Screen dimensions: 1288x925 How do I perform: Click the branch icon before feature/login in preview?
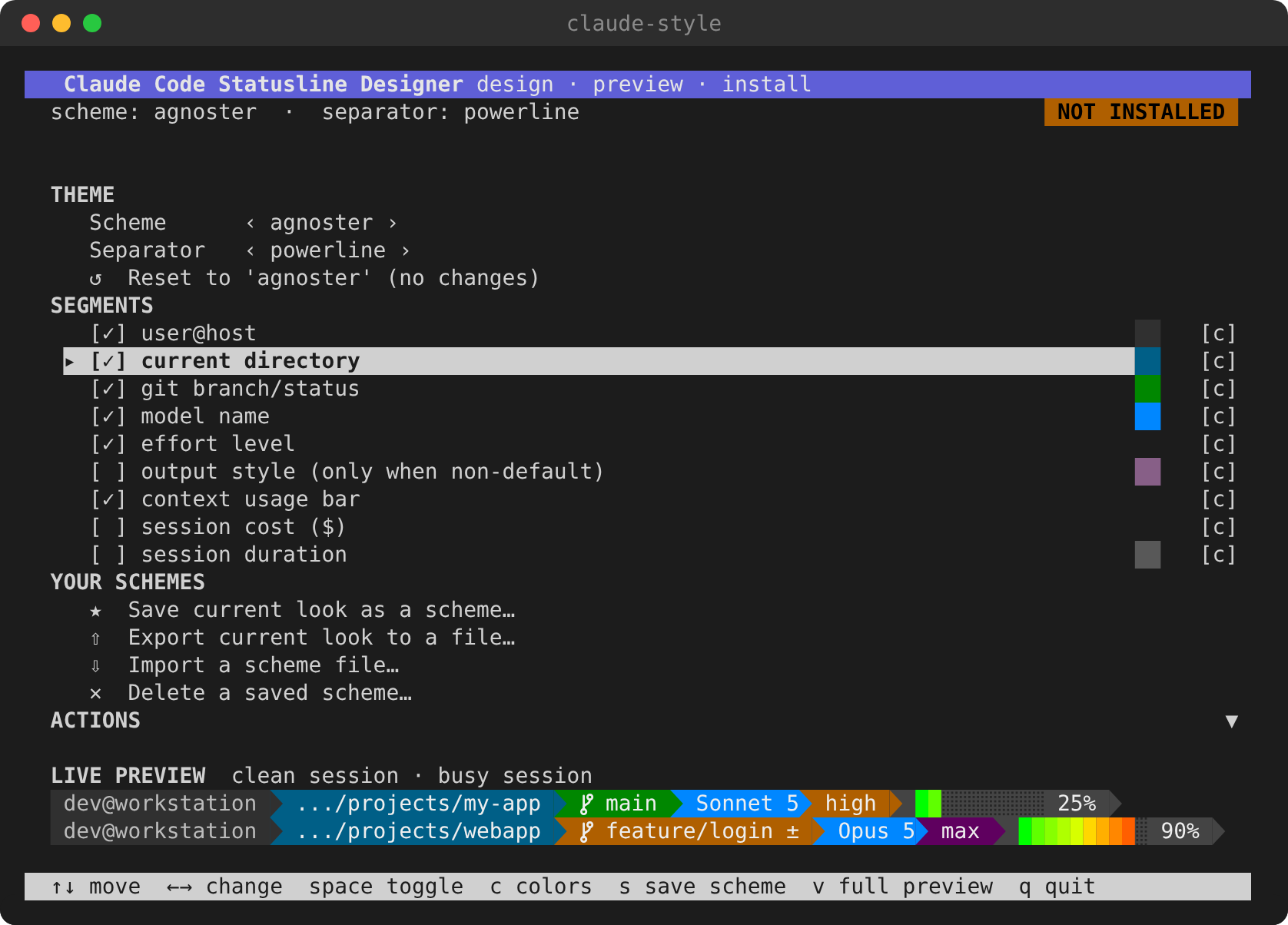(x=586, y=832)
